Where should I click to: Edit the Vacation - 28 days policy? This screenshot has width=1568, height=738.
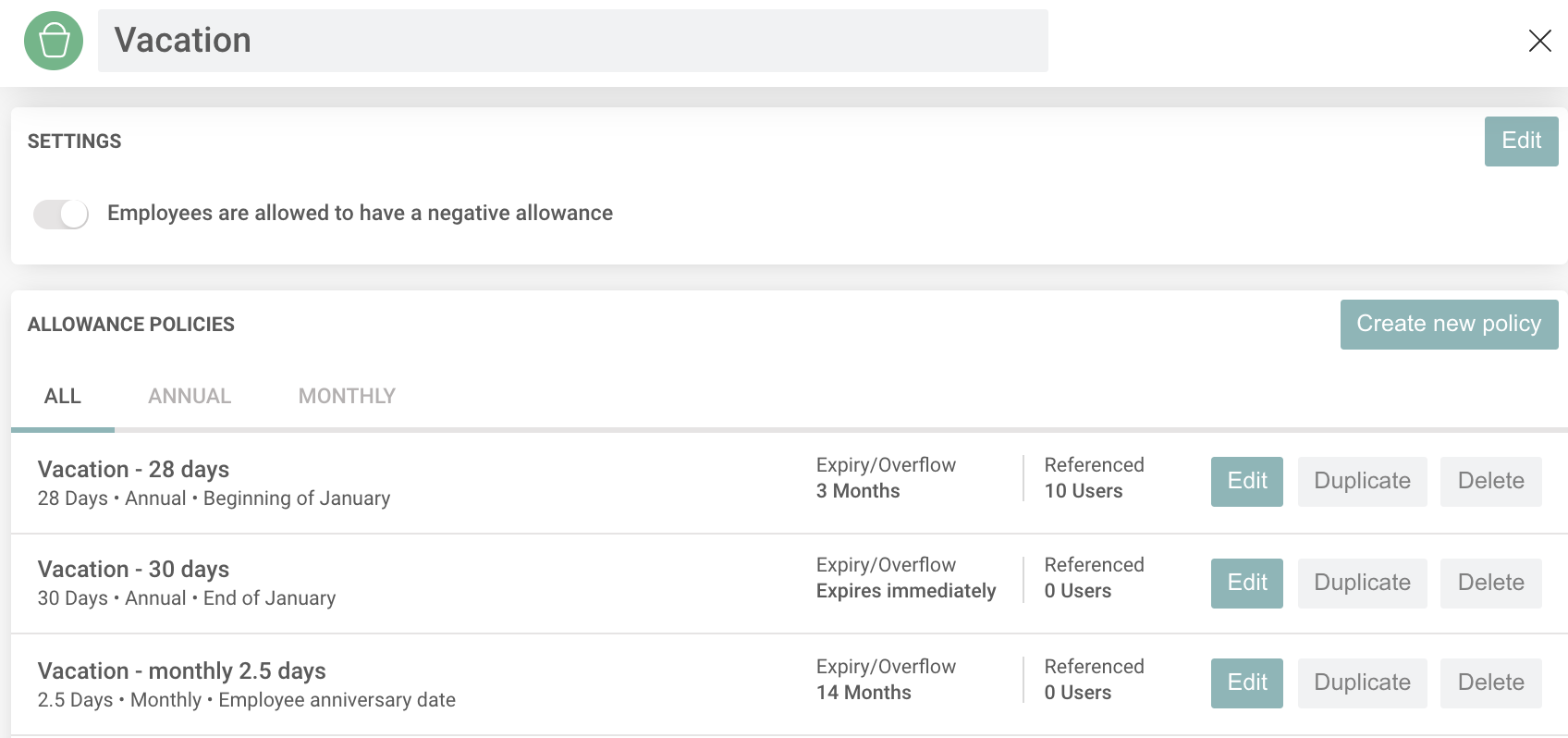(1246, 481)
